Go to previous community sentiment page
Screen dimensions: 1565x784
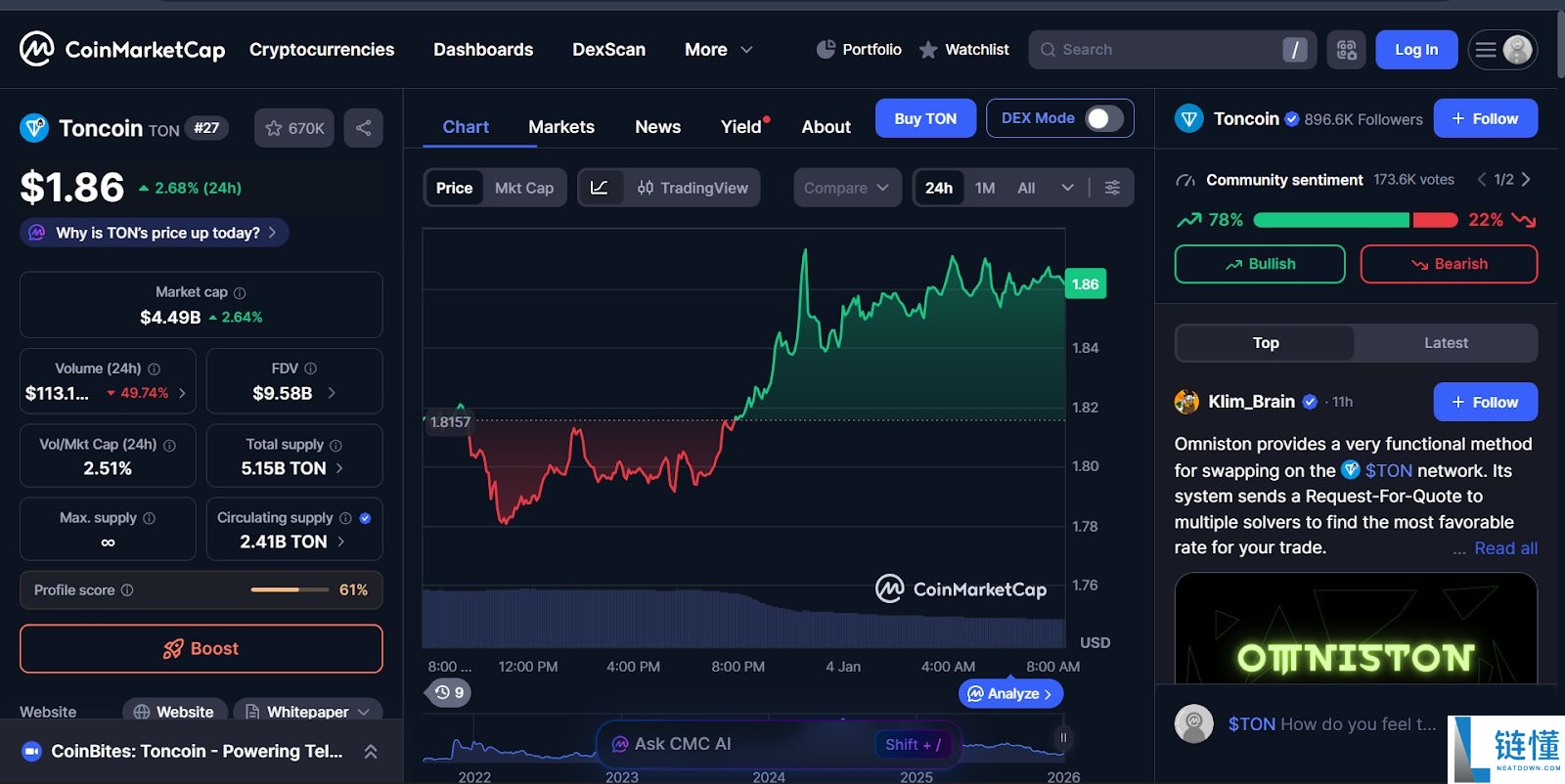pyautogui.click(x=1482, y=180)
